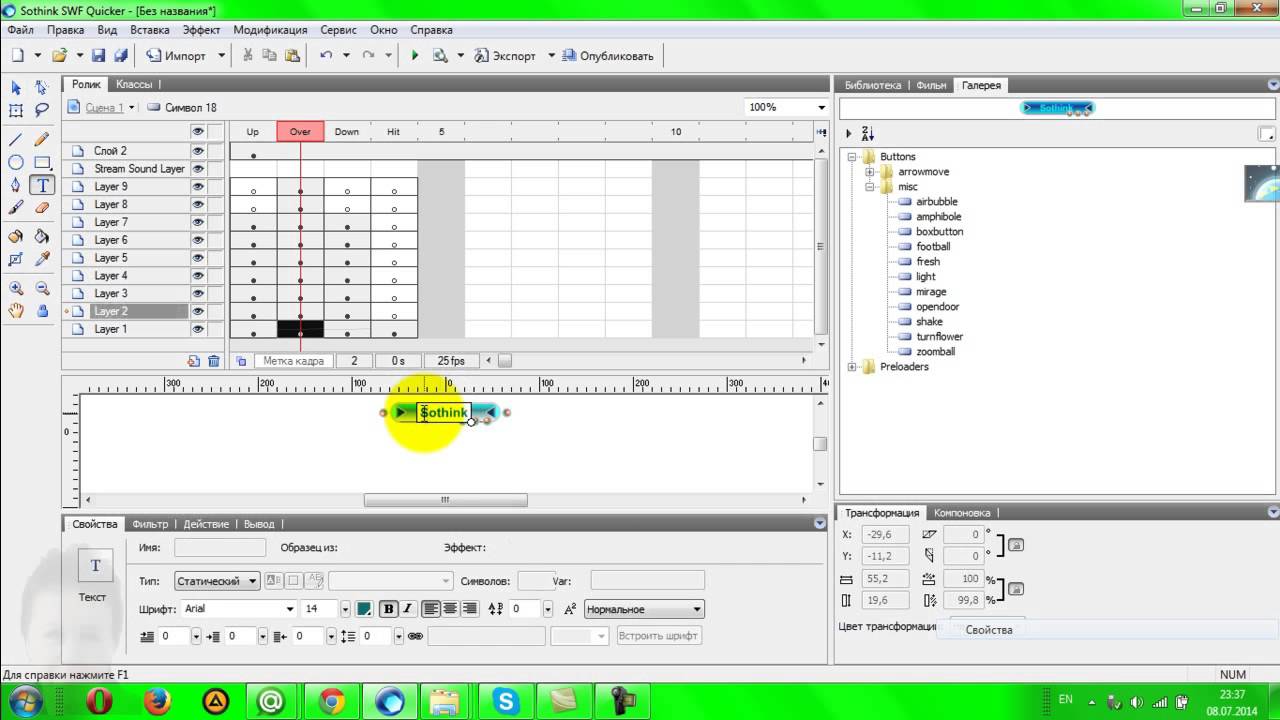Open the Модификация menu
The height and width of the screenshot is (720, 1280).
(x=270, y=30)
